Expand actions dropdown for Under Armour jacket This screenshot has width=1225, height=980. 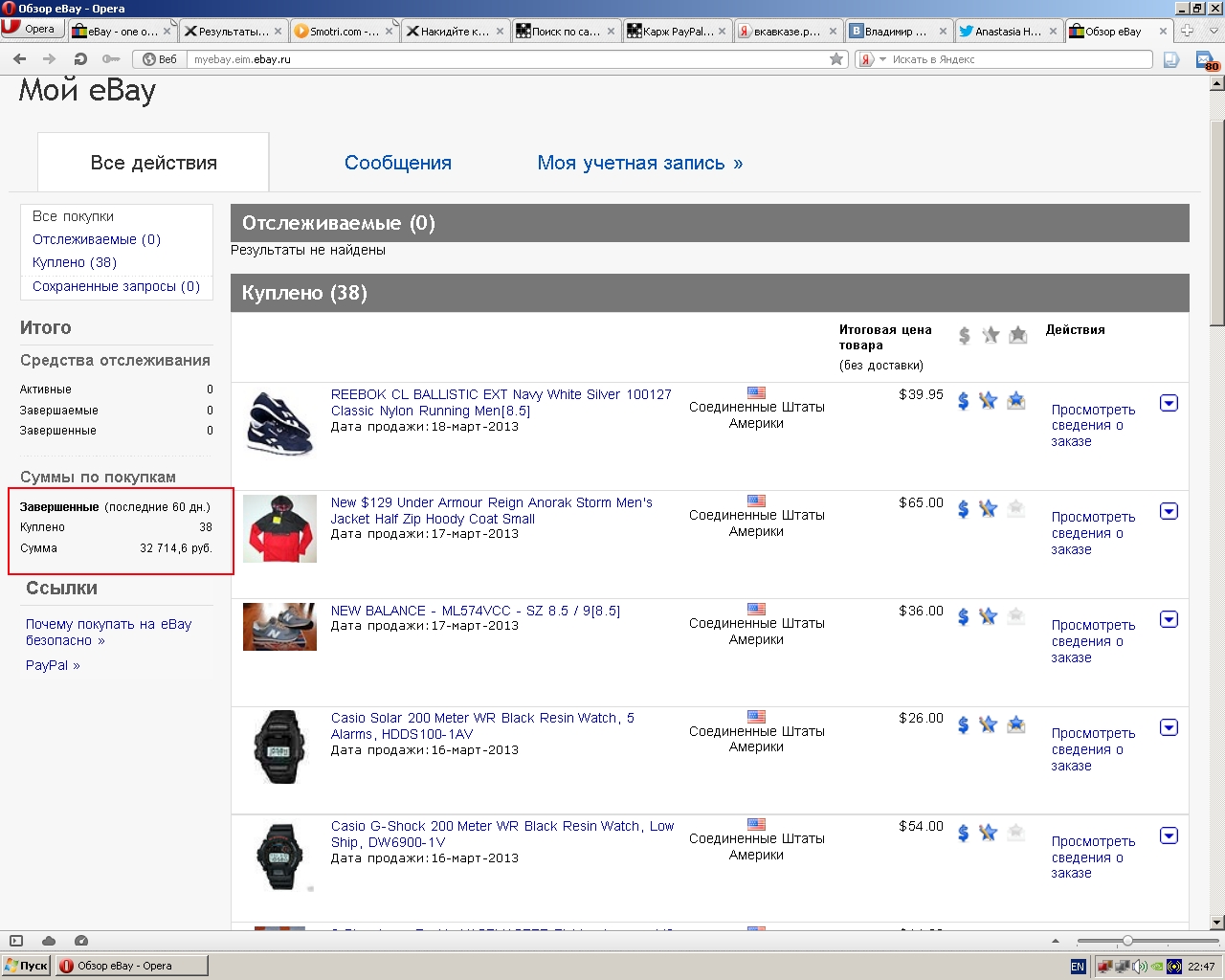1169,511
